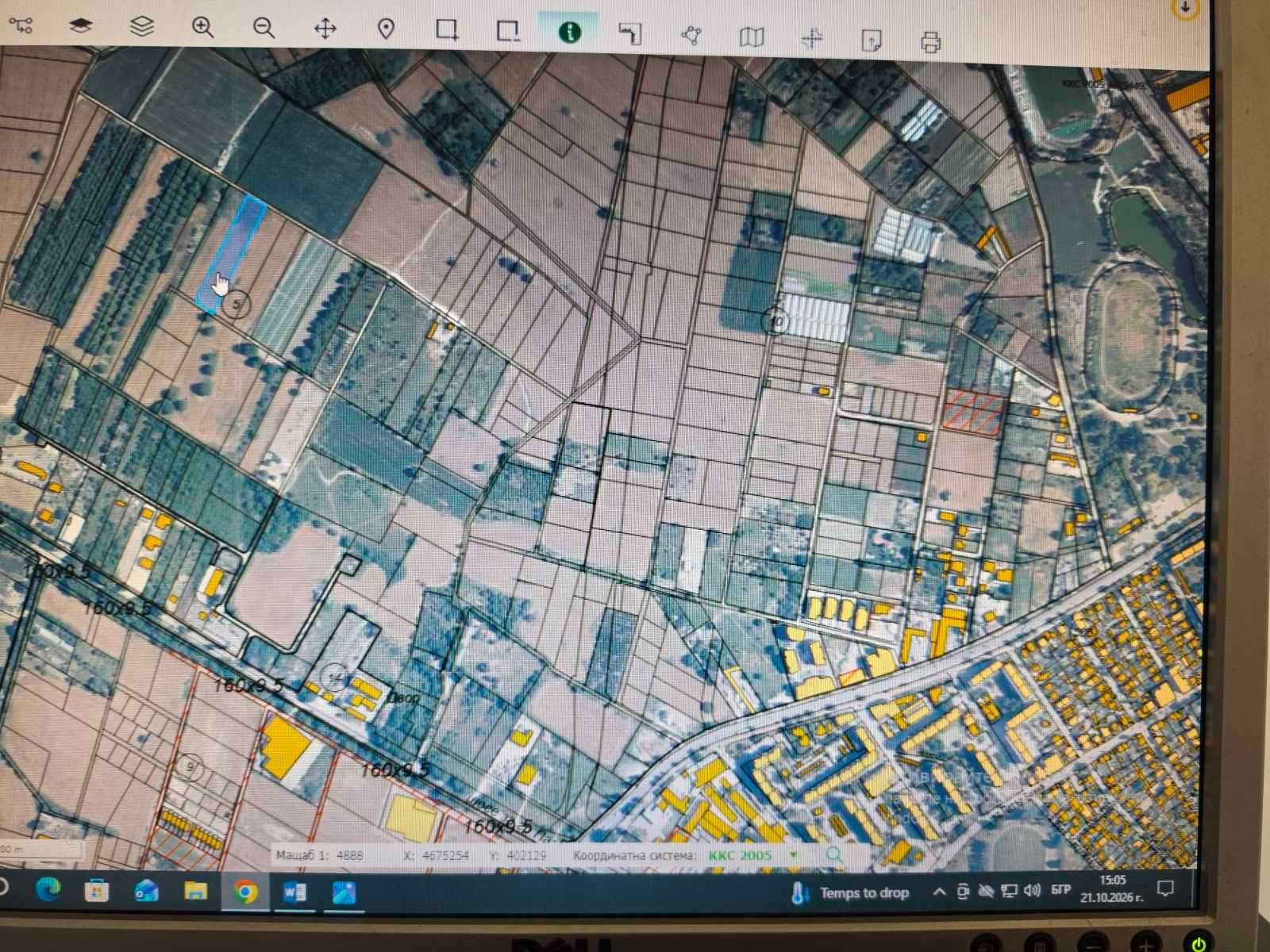Viewport: 1270px width, 952px height.
Task: Choose the rectangle remove selection tool
Action: (x=508, y=31)
